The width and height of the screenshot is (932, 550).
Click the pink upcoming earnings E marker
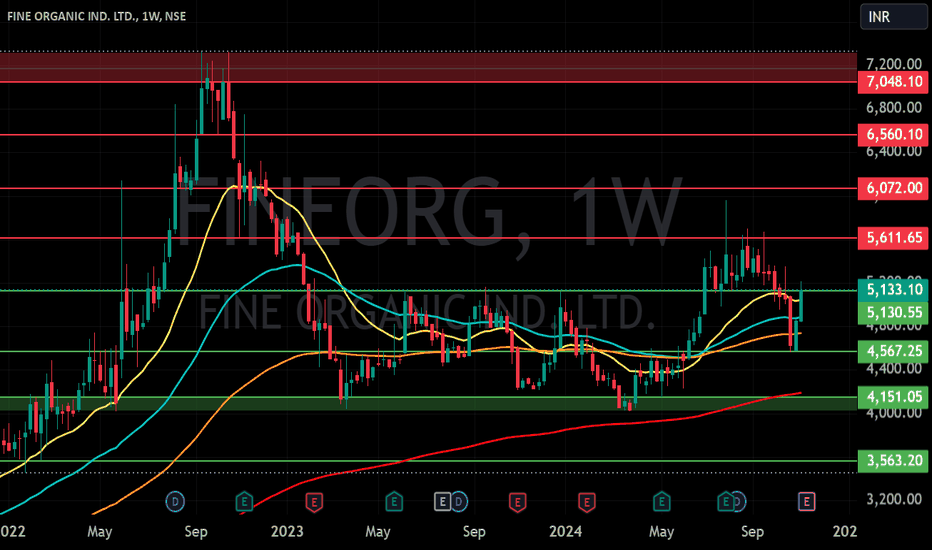pyautogui.click(x=806, y=502)
